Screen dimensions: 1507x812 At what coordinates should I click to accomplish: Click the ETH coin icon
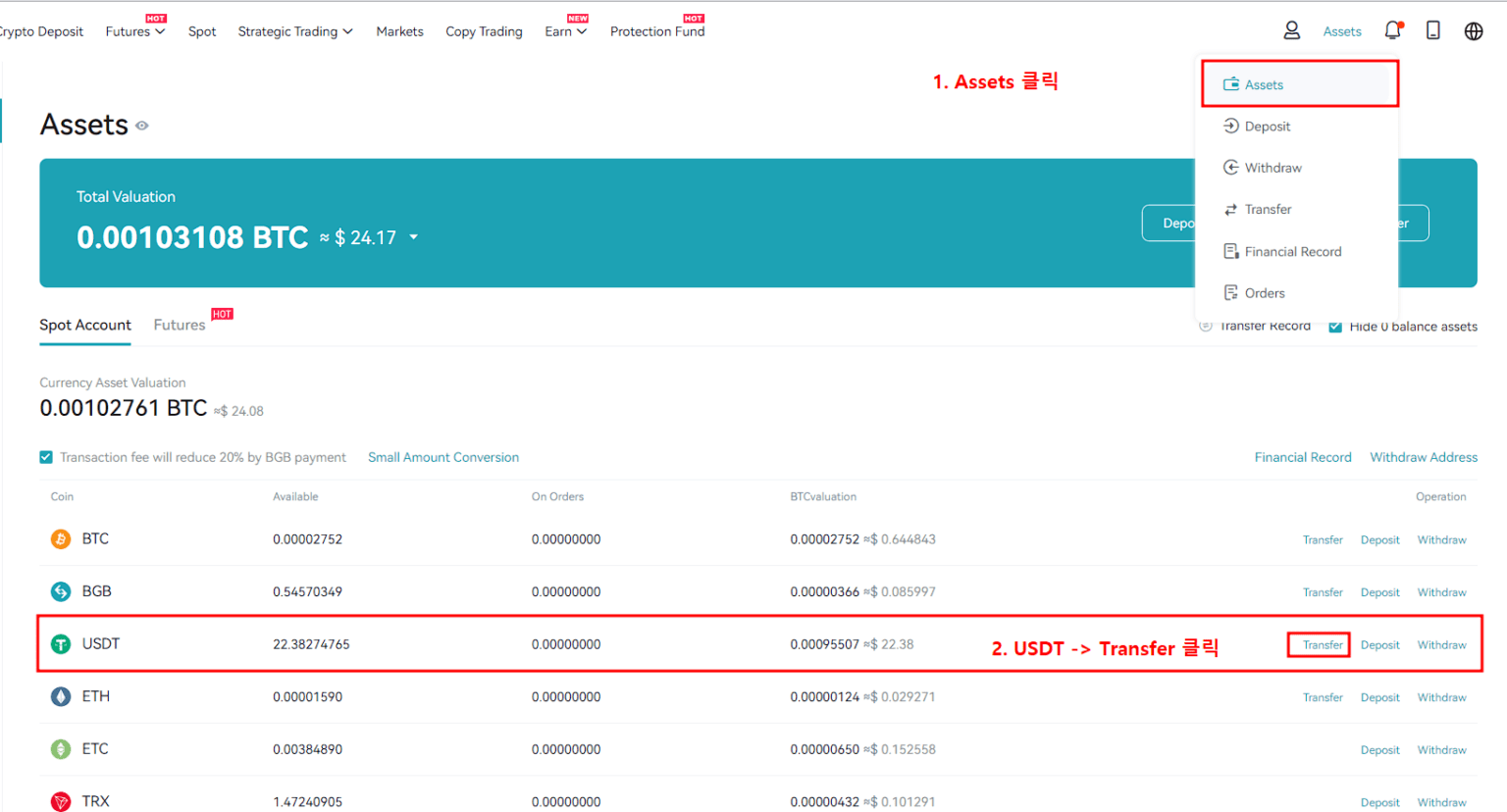tap(61, 696)
